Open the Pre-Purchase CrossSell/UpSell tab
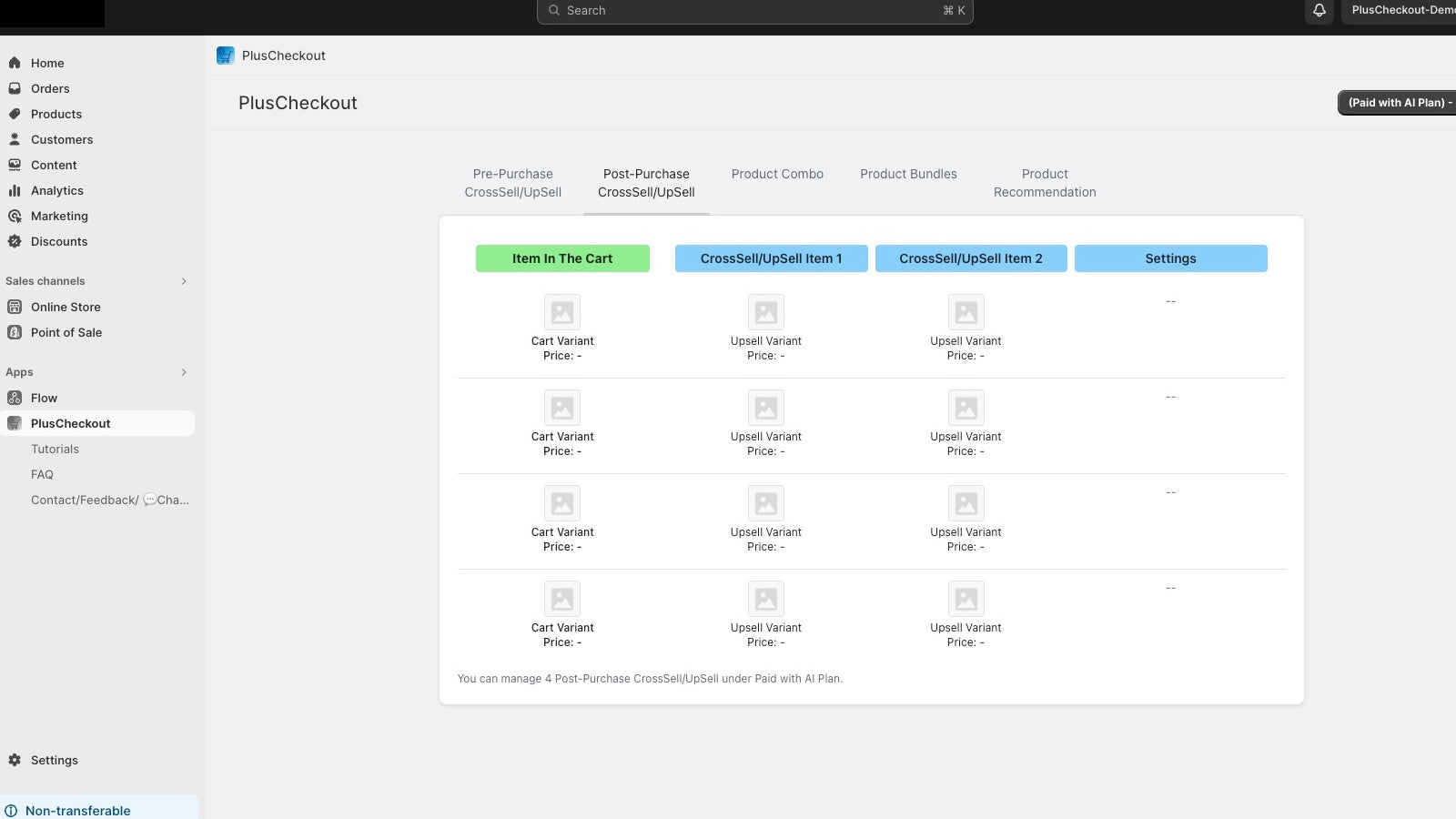The image size is (1456, 819). (512, 182)
